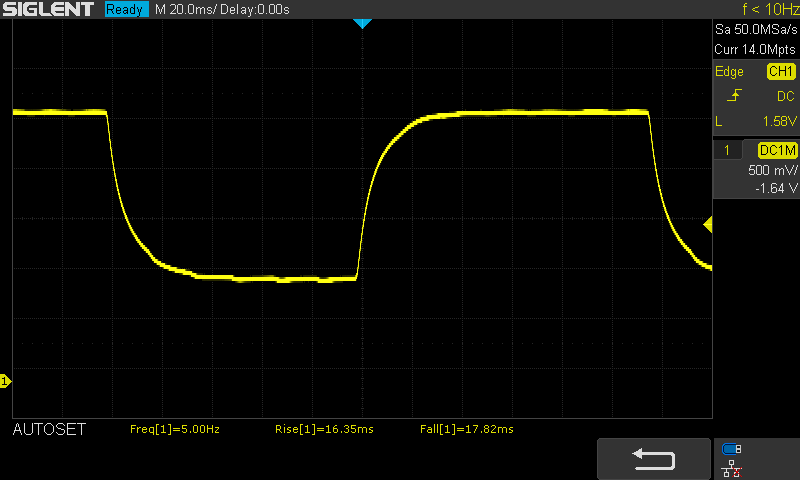The width and height of the screenshot is (800, 480).
Task: Click the channel 1 ground level marker
Action: coord(5,381)
